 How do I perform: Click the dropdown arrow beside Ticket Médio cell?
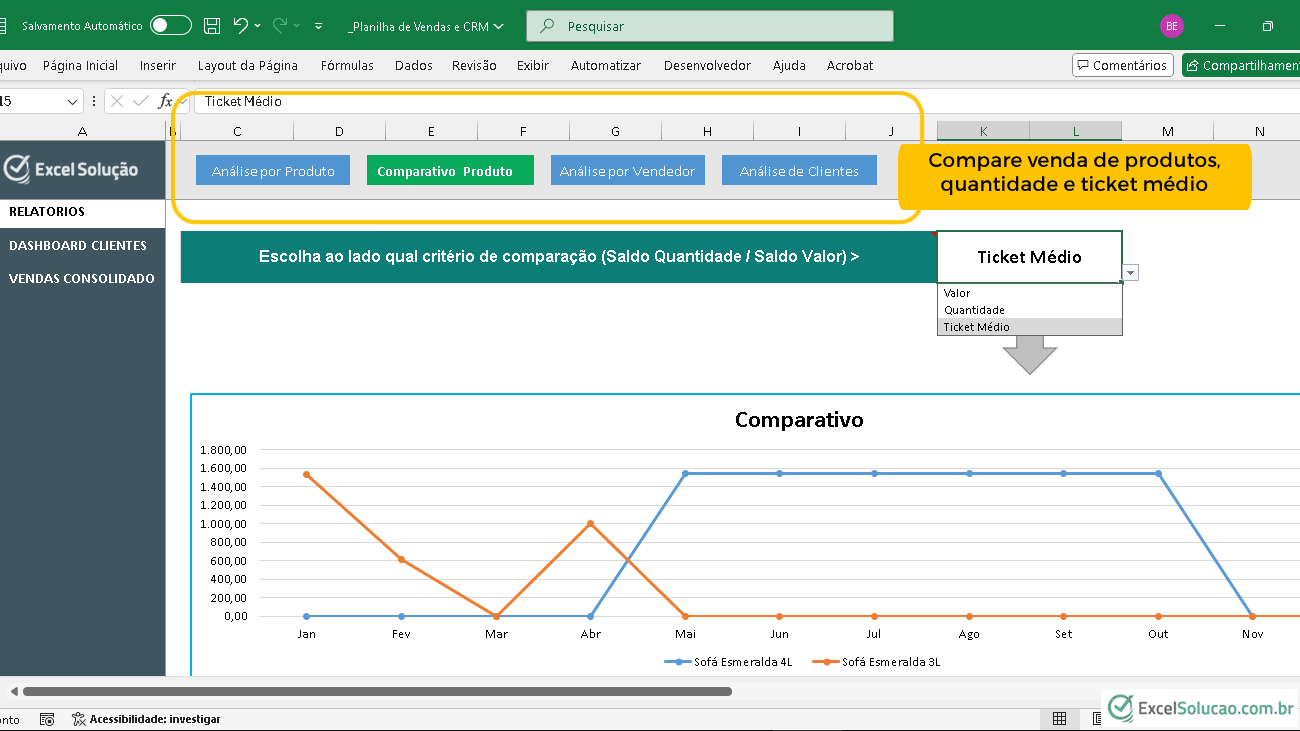[1131, 272]
